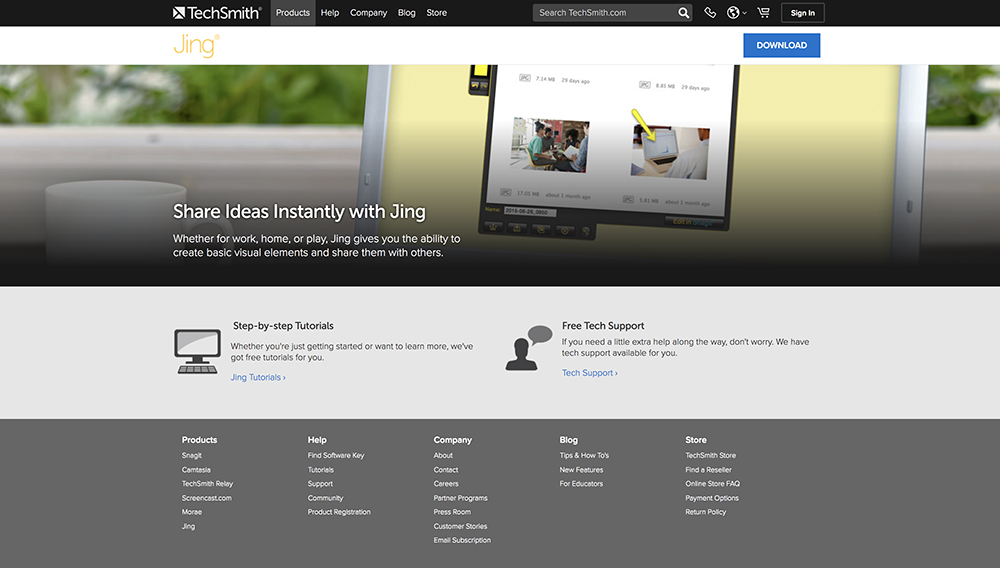This screenshot has height=568, width=1000.
Task: Click the Free Tech Support heading
Action: pyautogui.click(x=603, y=326)
